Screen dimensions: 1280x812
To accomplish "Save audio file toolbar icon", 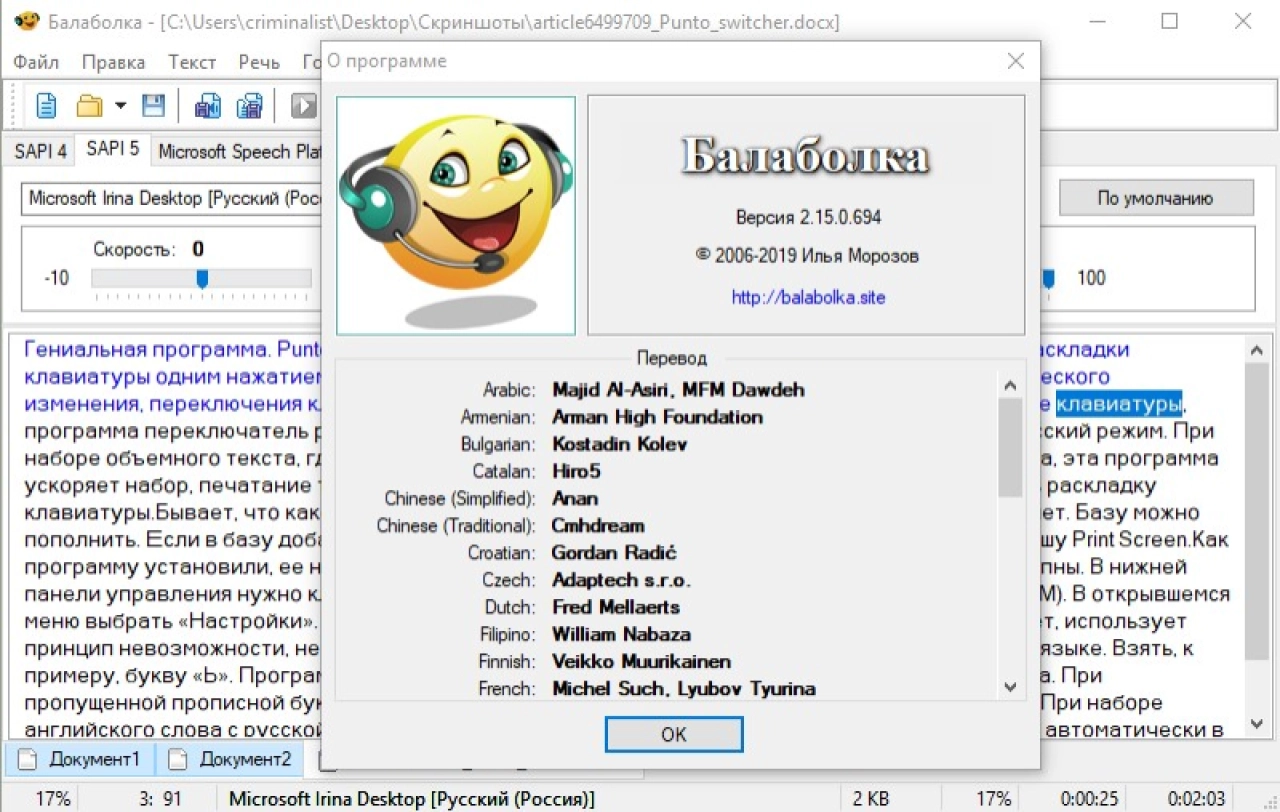I will pyautogui.click(x=207, y=105).
